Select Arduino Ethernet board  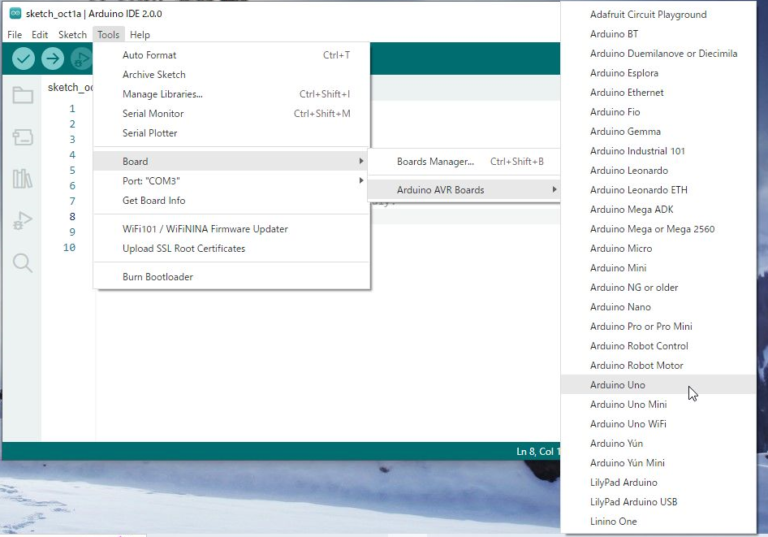[x=658, y=93]
